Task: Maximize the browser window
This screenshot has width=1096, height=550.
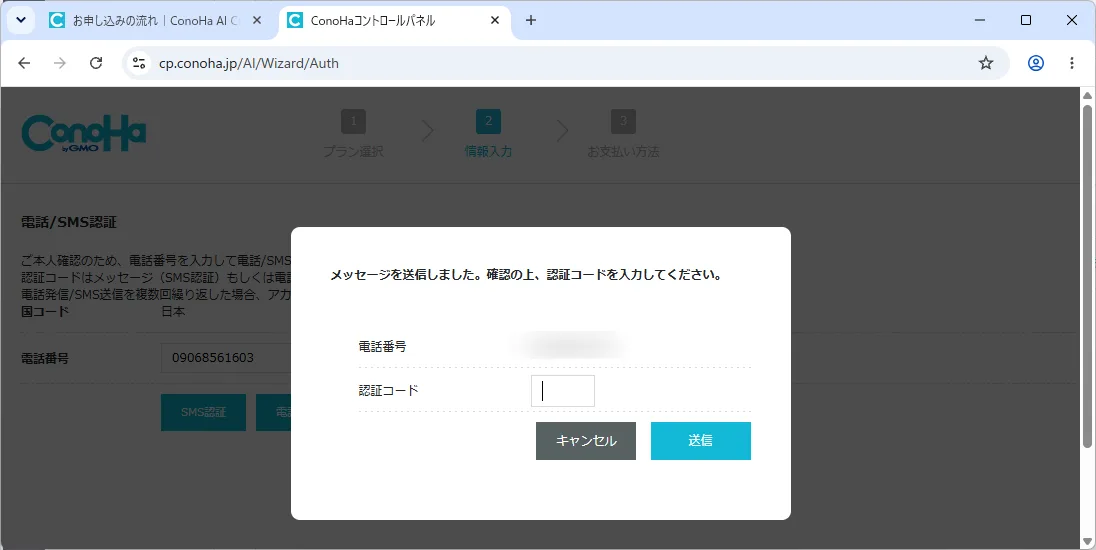Action: click(1025, 20)
